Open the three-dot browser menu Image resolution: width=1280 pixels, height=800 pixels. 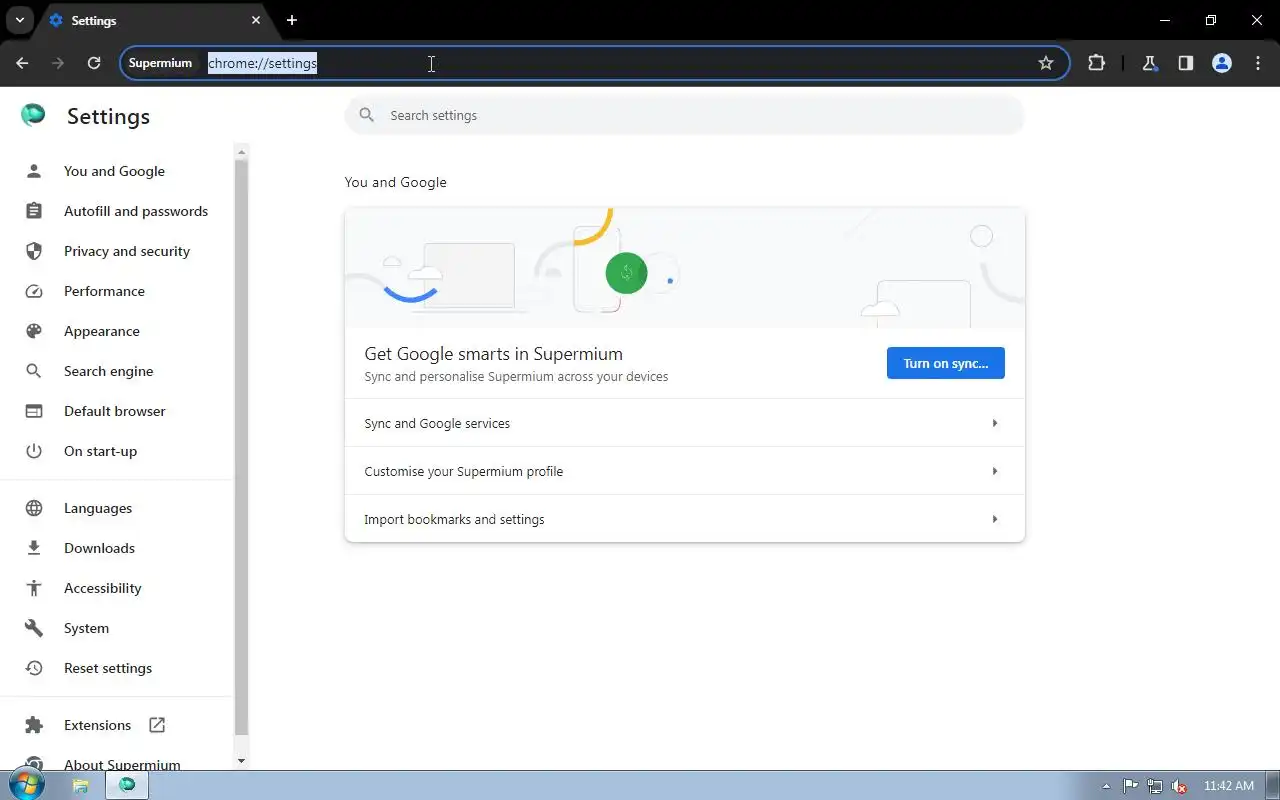pos(1258,63)
